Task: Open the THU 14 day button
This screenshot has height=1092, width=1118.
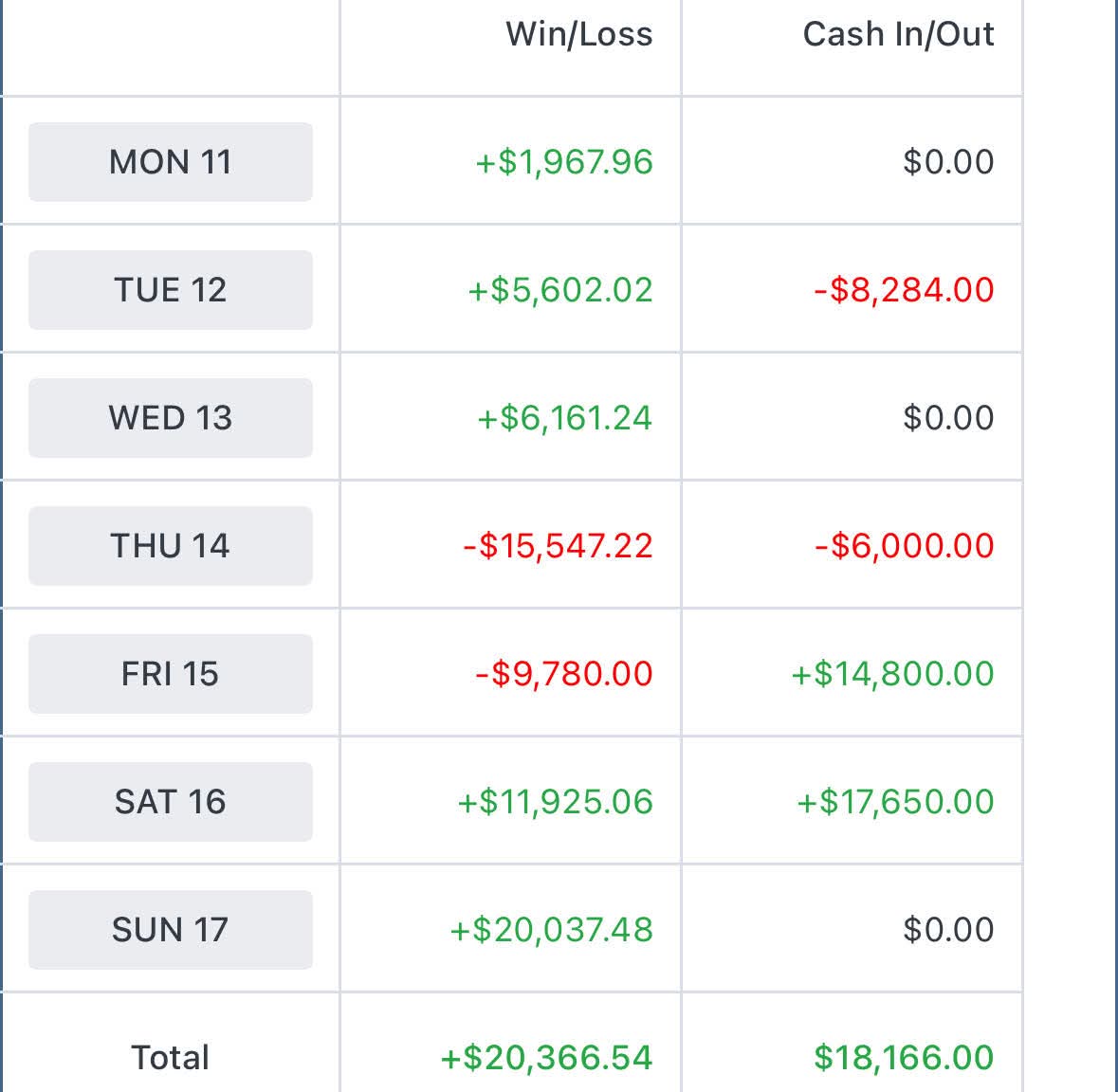Action: (171, 546)
